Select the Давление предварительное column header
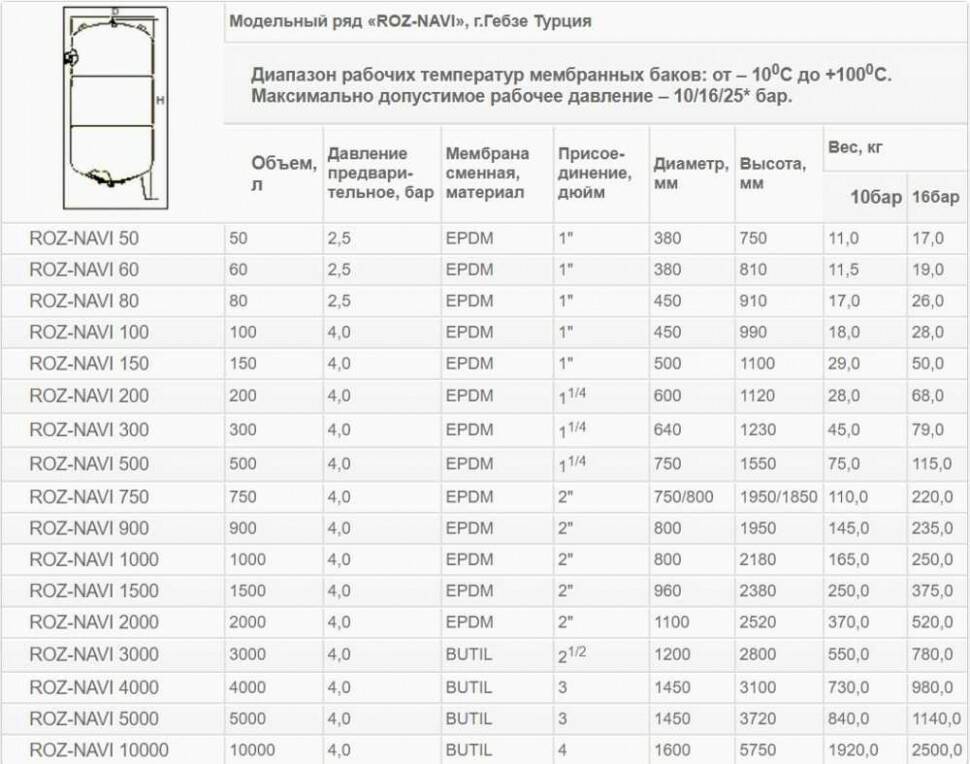Image resolution: width=970 pixels, height=764 pixels. click(380, 173)
